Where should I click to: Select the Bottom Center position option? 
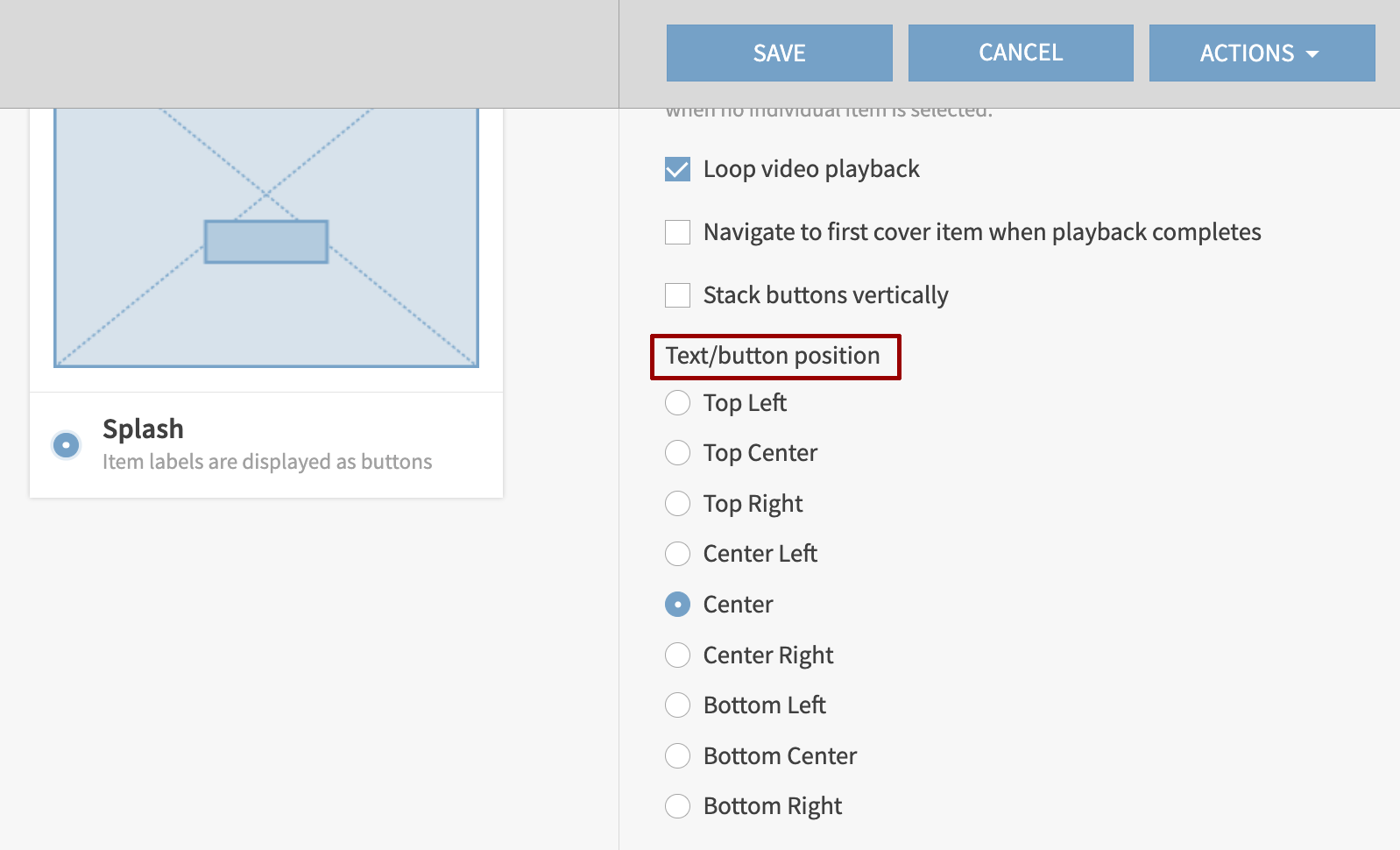[x=677, y=755]
